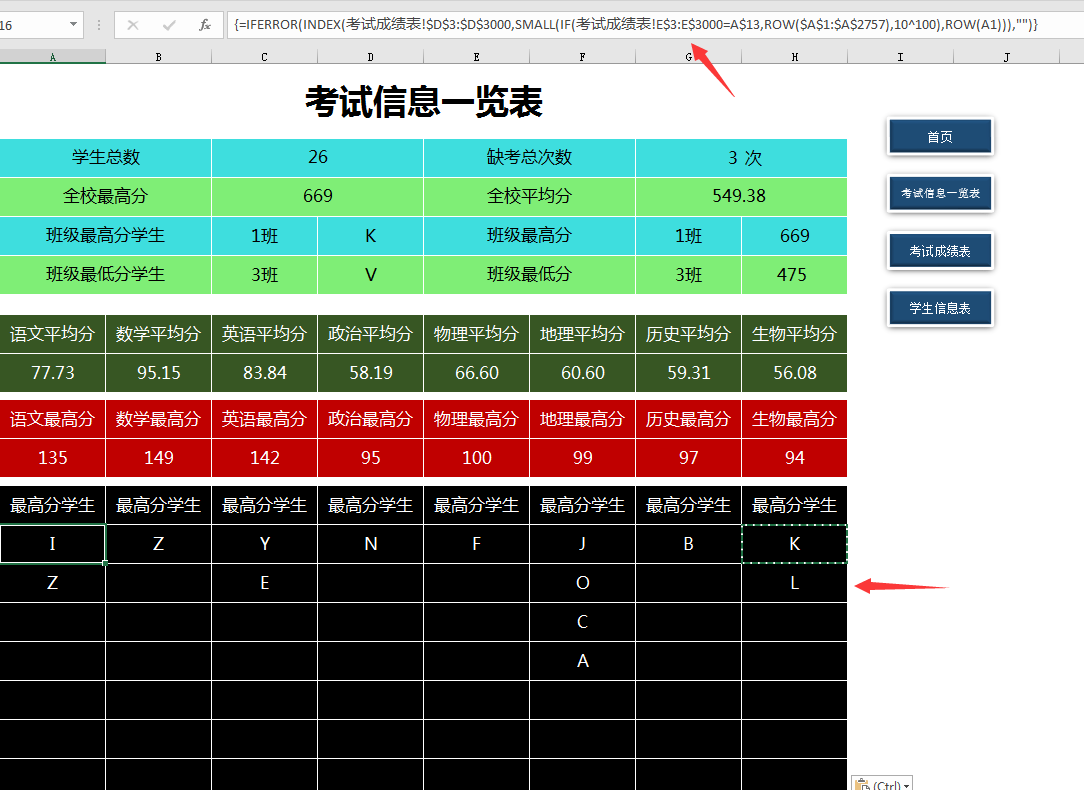This screenshot has width=1084, height=790.
Task: Click the physics highest score 100
Action: click(476, 458)
